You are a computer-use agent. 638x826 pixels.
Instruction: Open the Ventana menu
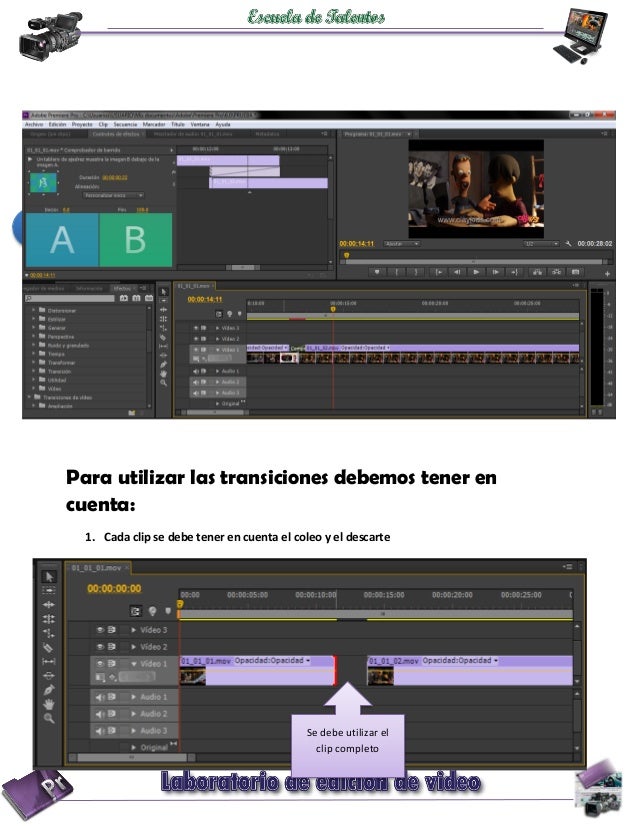click(x=200, y=125)
